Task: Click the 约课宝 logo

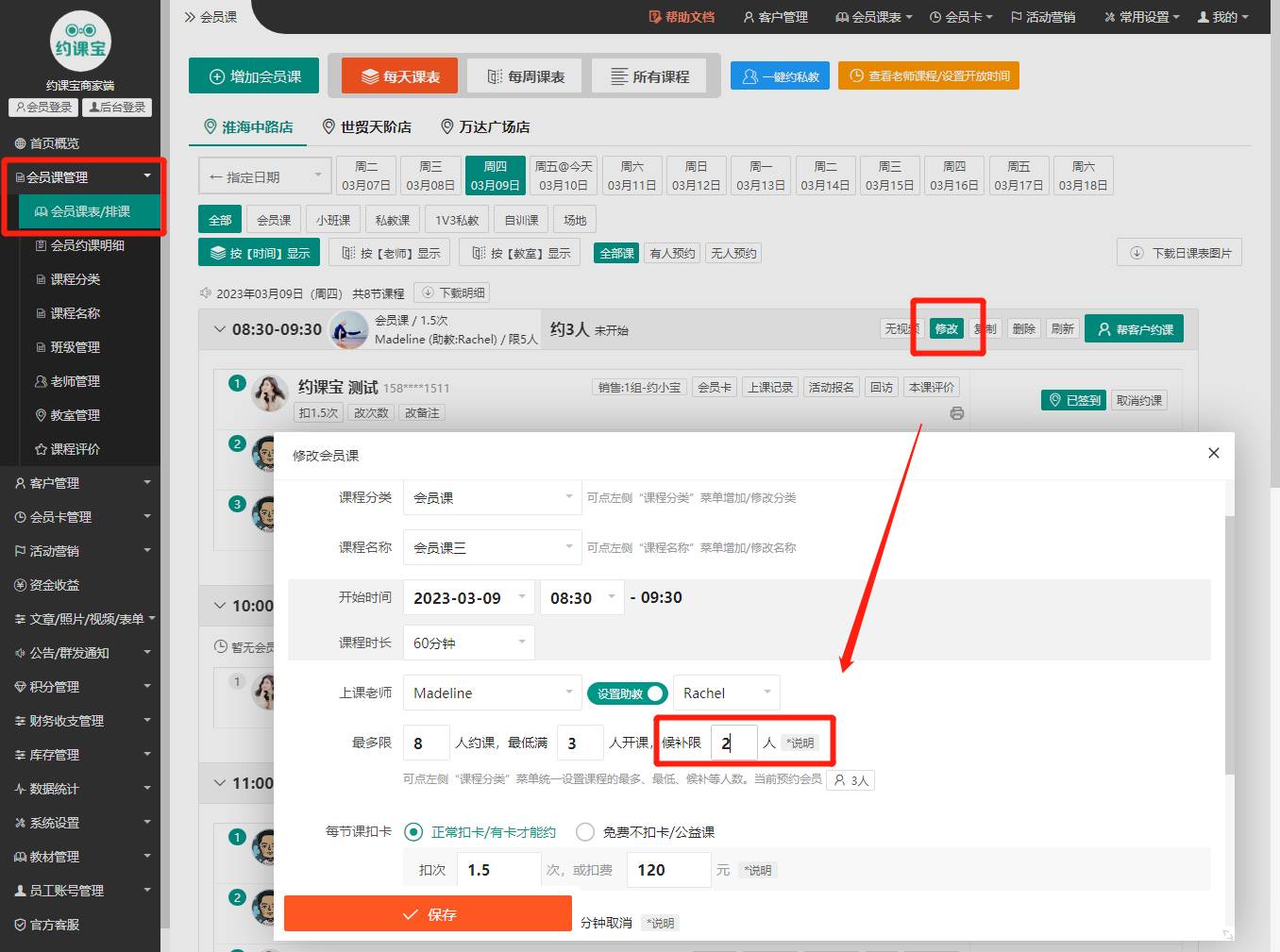Action: pyautogui.click(x=80, y=42)
